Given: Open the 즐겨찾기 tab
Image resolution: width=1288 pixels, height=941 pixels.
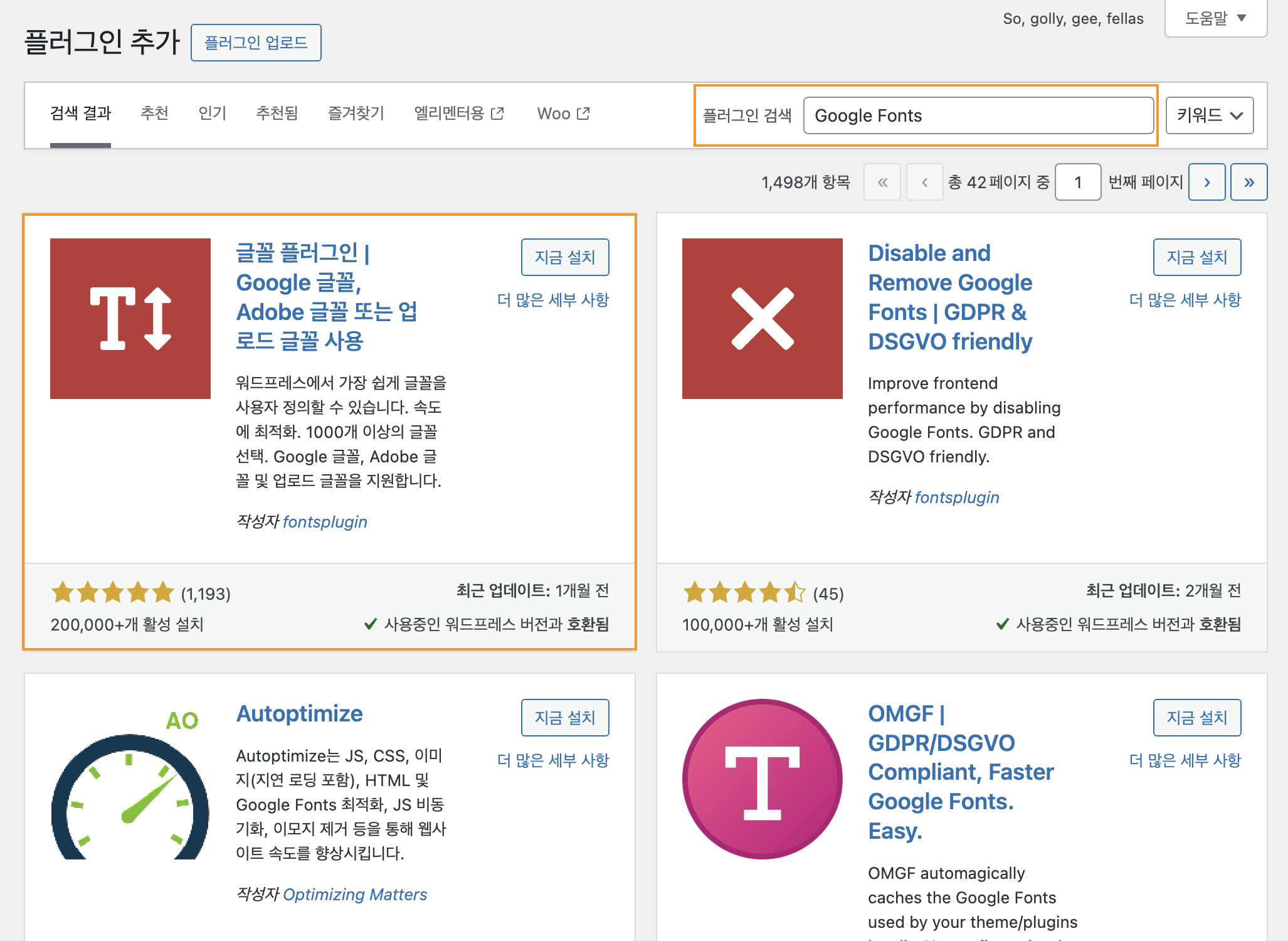Looking at the screenshot, I should [356, 114].
